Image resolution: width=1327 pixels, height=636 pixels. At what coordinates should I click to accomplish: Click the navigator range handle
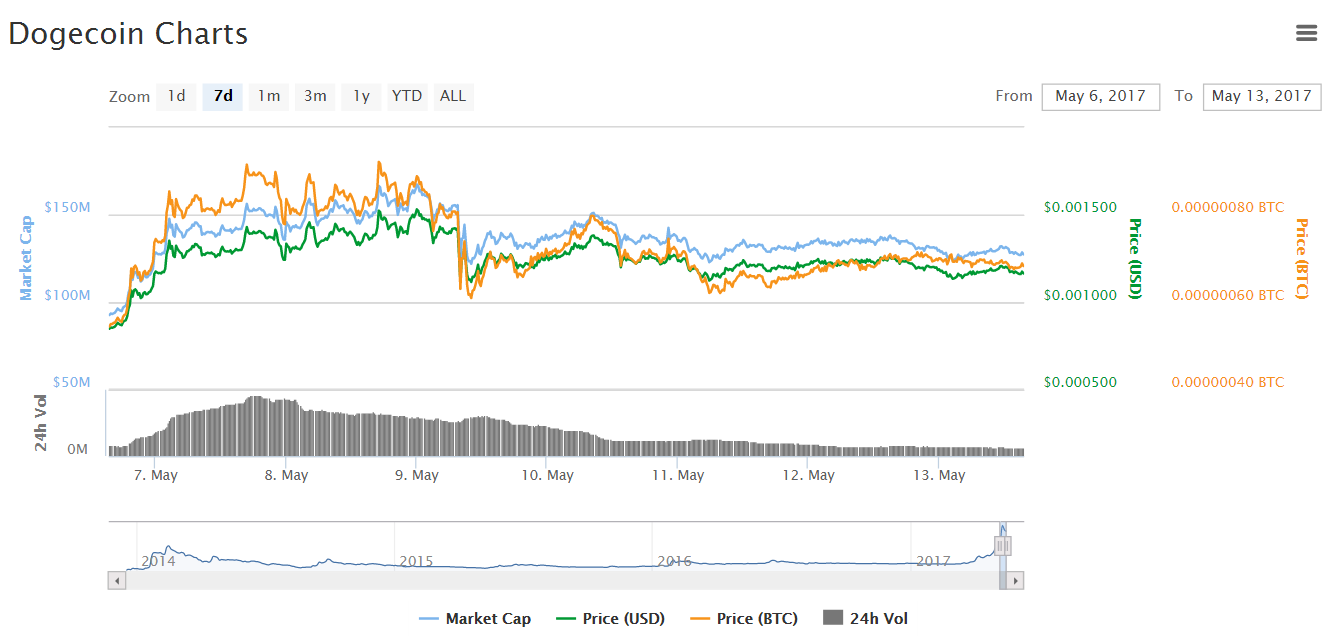coord(1003,546)
